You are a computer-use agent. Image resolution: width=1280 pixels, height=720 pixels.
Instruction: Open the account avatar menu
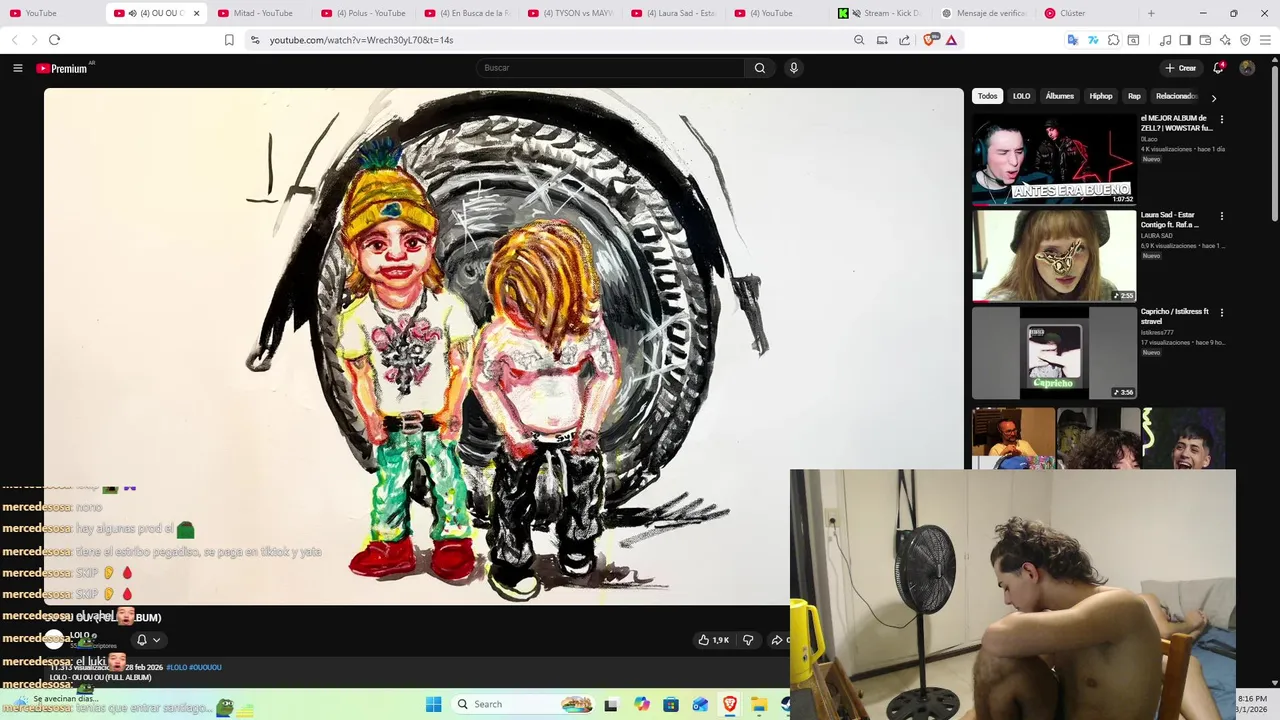point(1247,68)
